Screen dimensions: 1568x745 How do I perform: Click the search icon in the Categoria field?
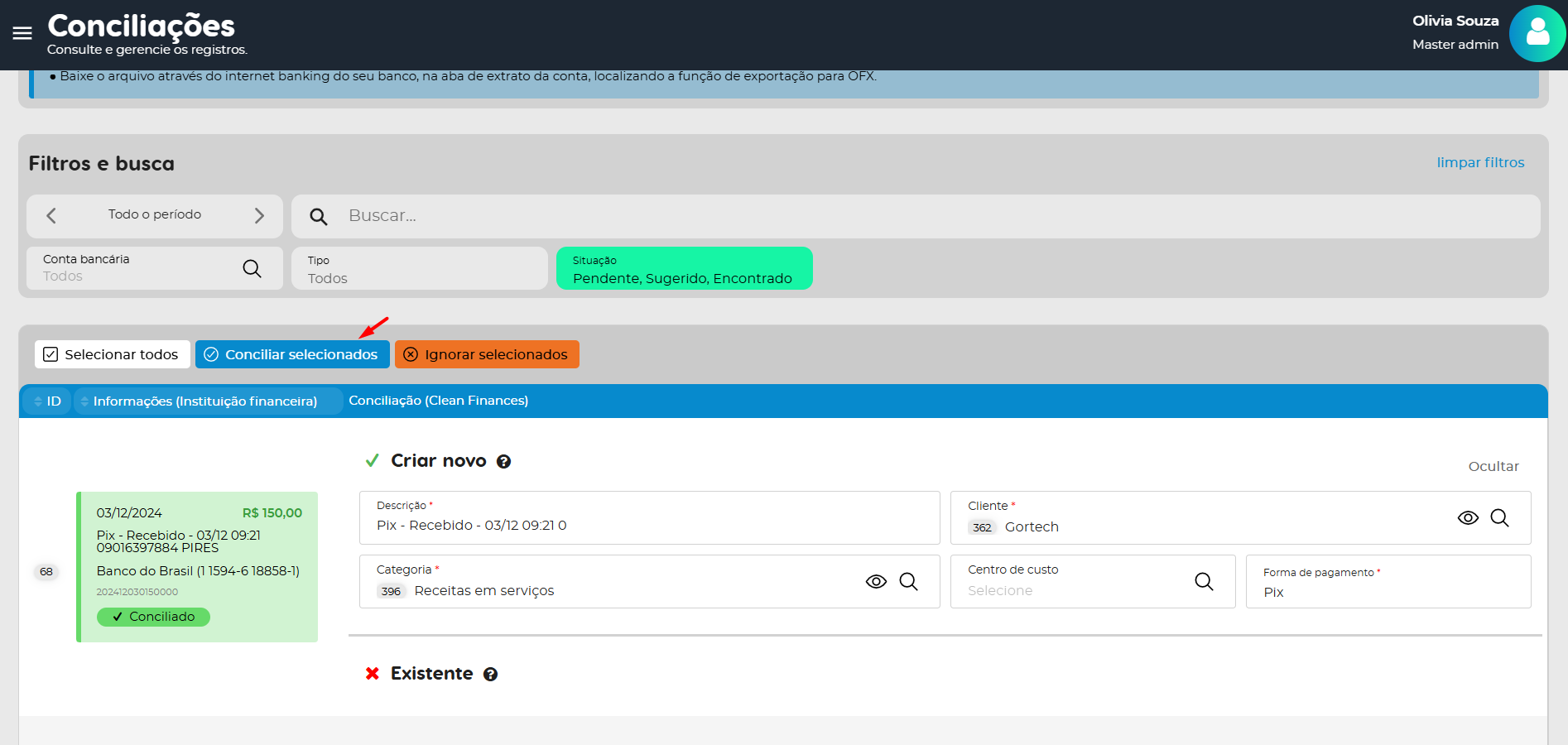pos(908,582)
